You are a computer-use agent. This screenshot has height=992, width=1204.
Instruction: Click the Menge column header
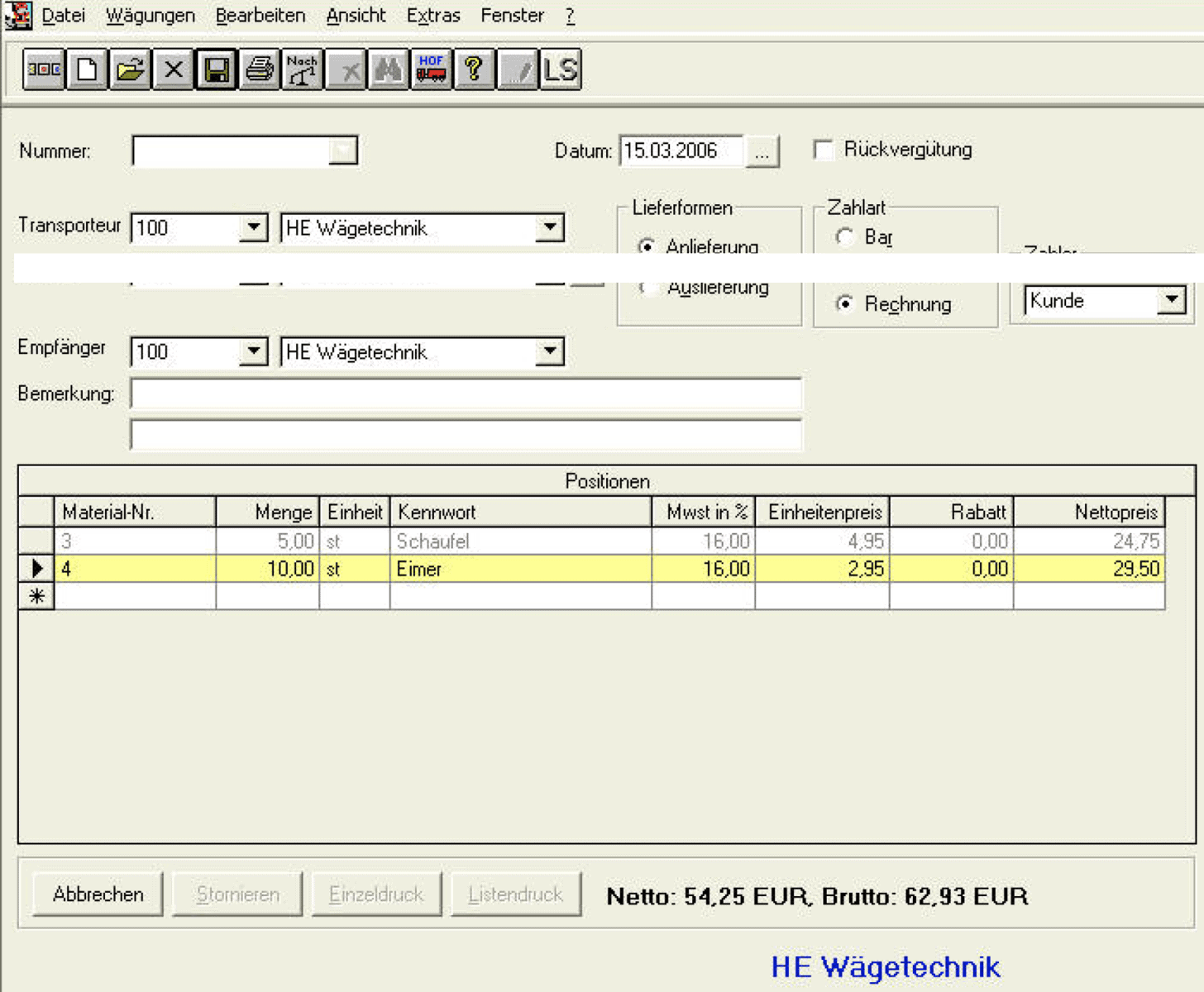click(x=268, y=512)
